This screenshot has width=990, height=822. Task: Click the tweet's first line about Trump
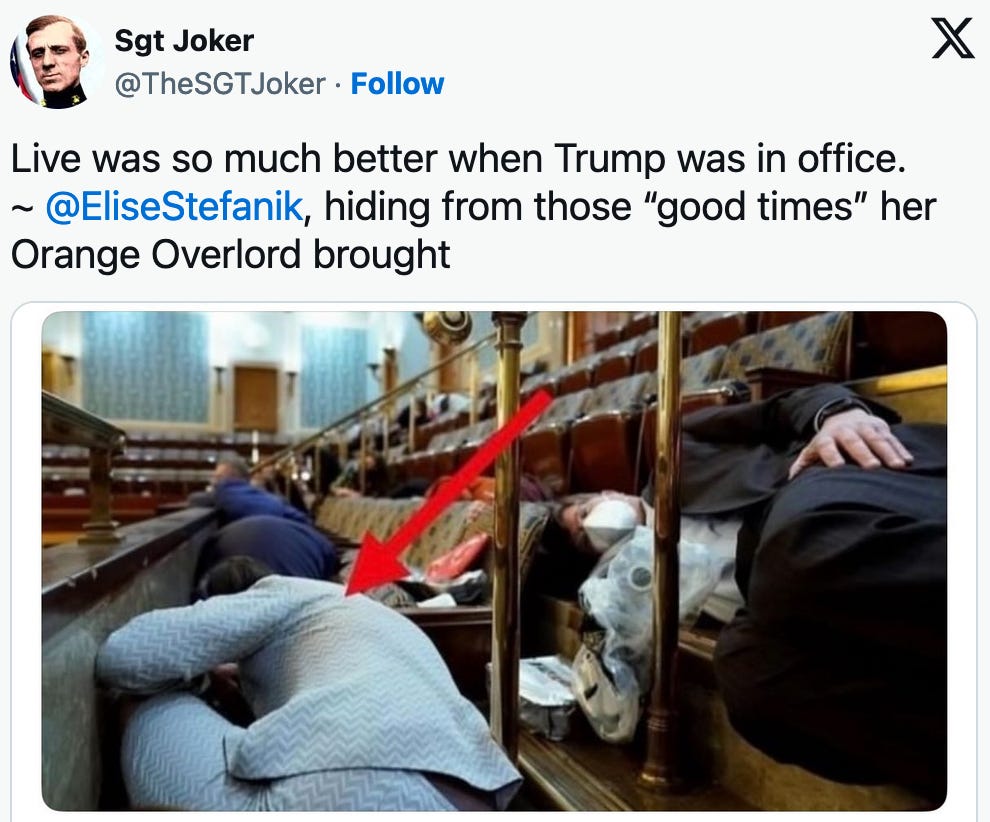458,158
